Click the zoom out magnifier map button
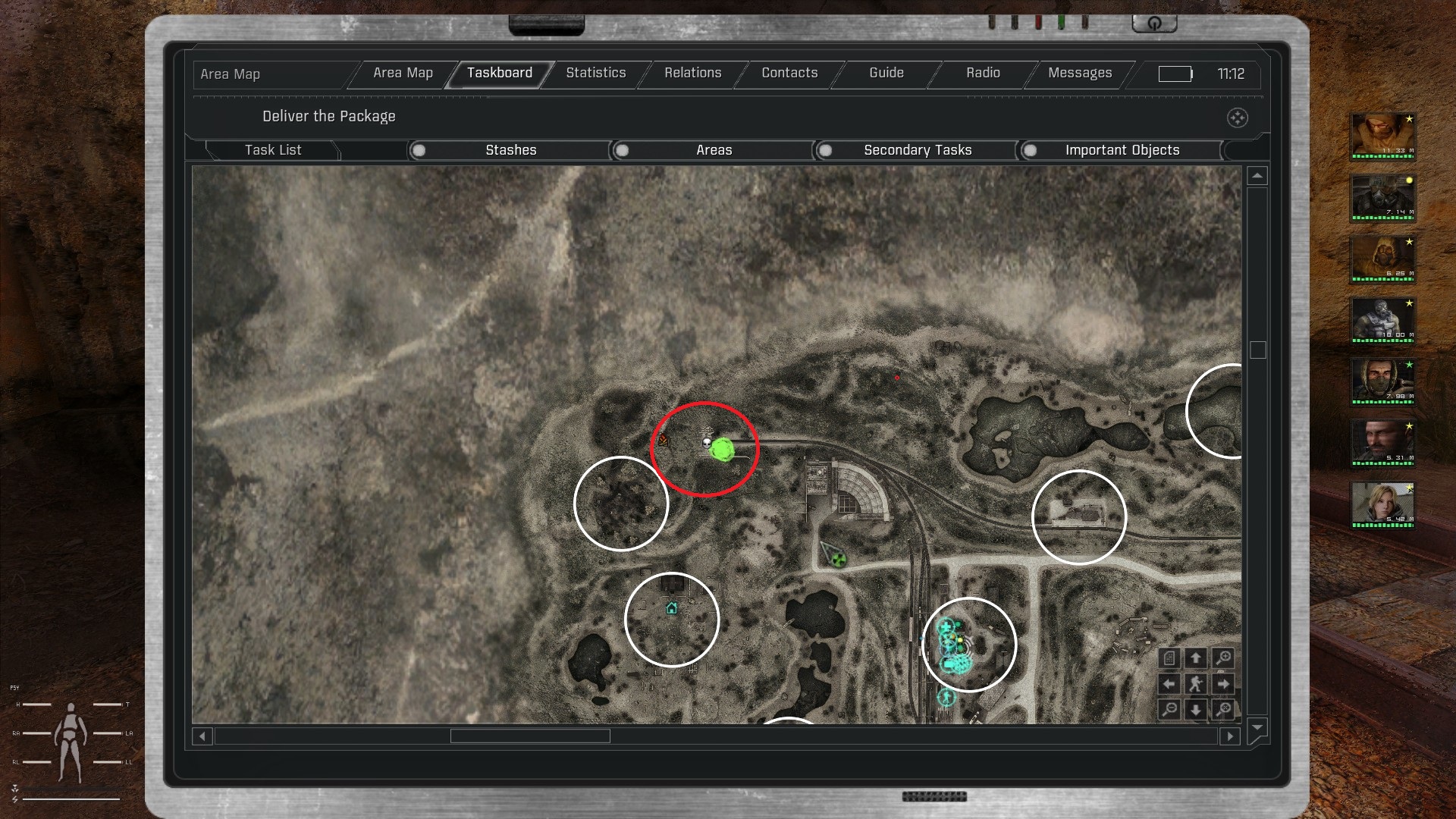Image resolution: width=1456 pixels, height=819 pixels. 1169,709
